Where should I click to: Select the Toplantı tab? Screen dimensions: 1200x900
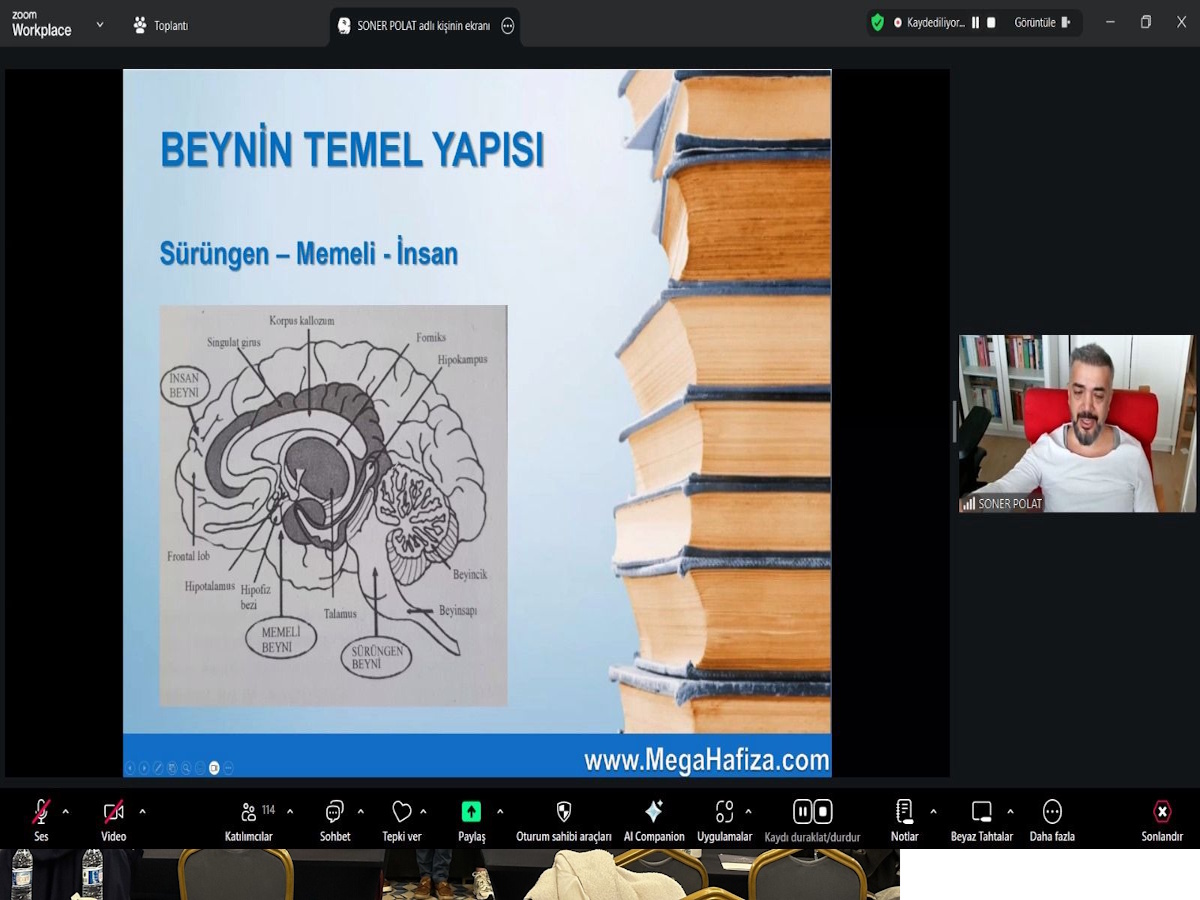[161, 26]
